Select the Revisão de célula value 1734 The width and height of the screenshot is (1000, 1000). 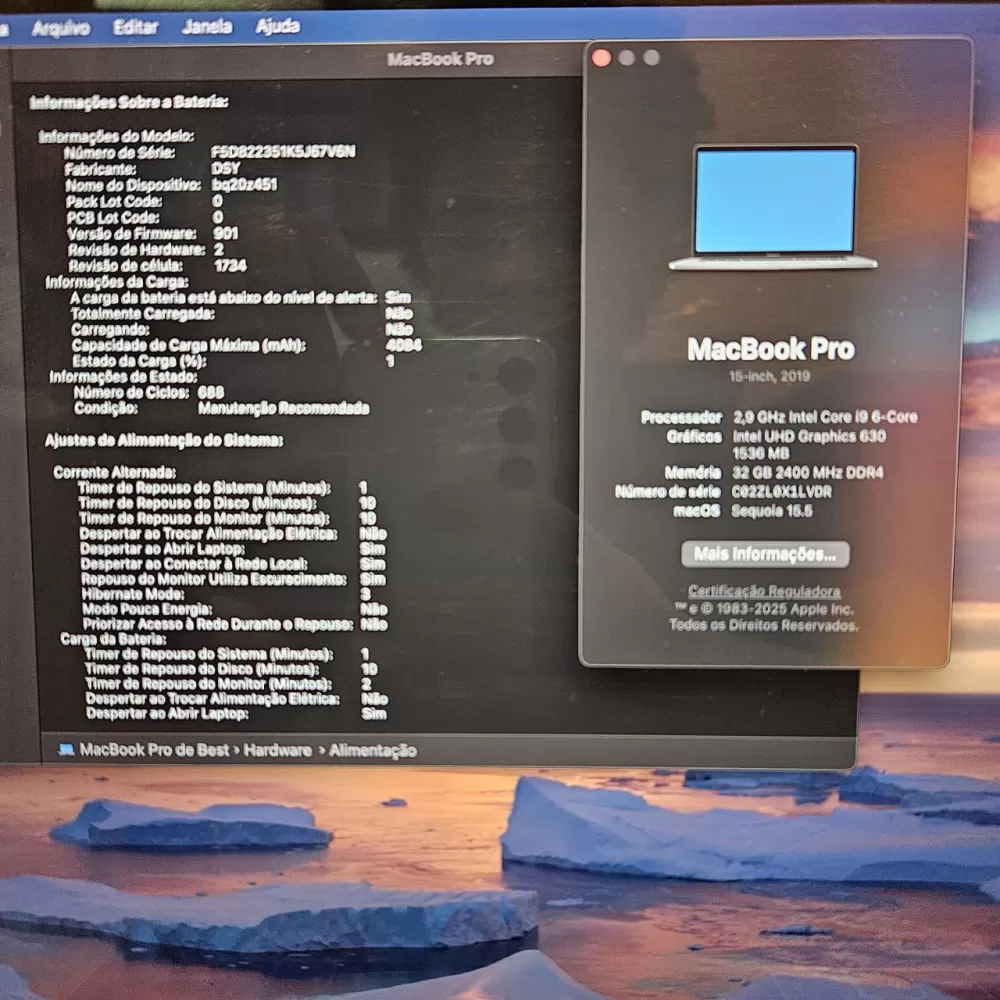230,265
